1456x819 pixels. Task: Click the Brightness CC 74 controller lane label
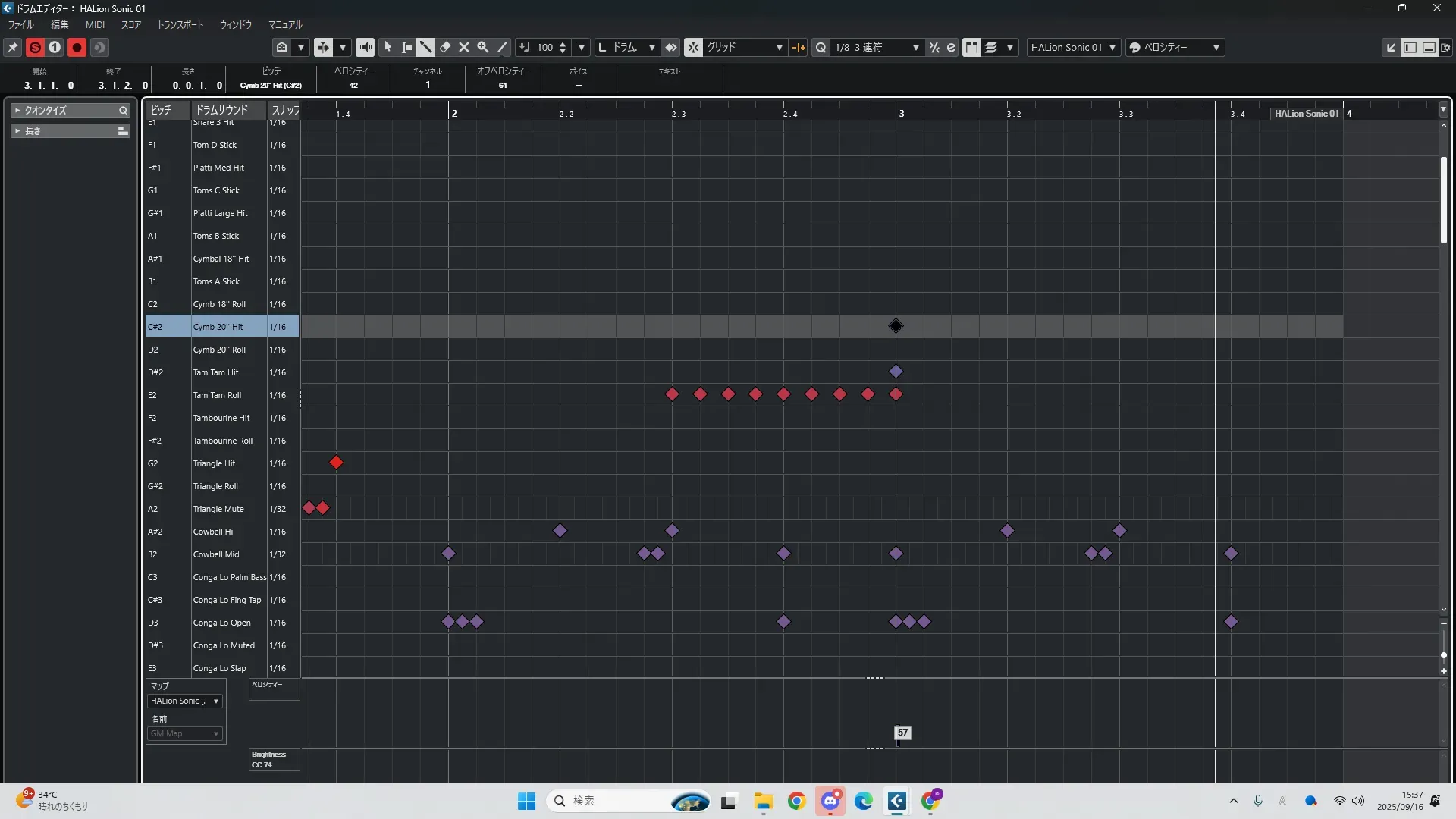[269, 759]
